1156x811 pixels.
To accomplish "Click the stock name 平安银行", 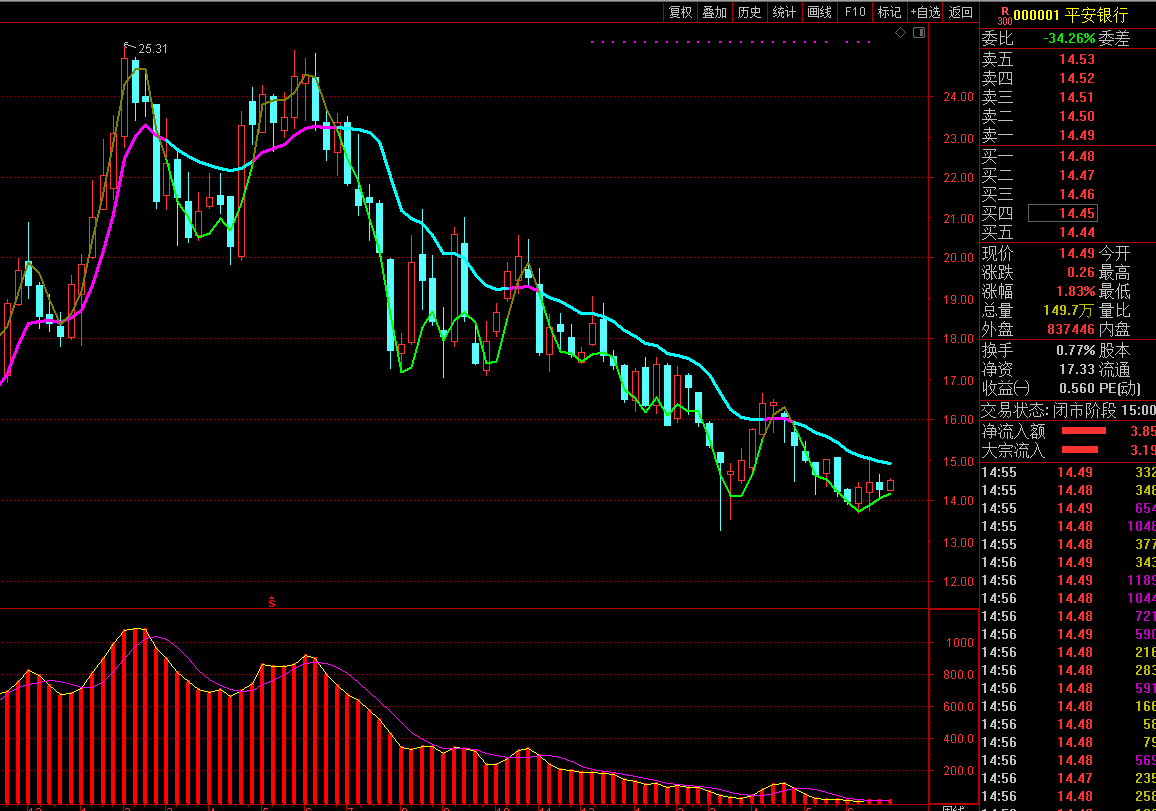I will point(1095,15).
